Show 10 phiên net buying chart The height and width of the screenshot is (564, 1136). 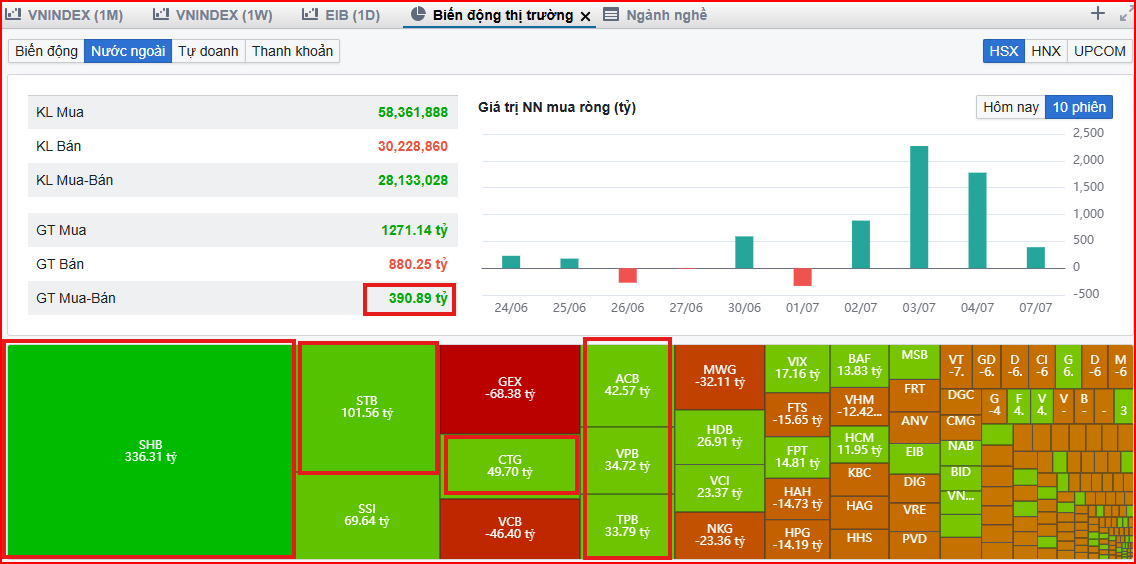click(x=1079, y=107)
